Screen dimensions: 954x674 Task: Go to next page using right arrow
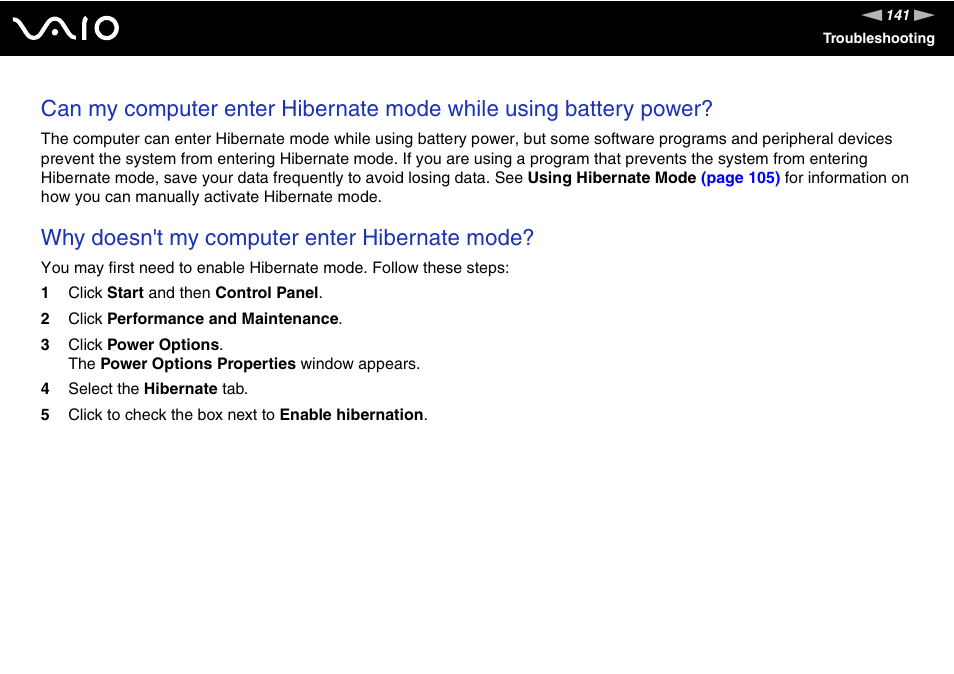click(x=924, y=15)
